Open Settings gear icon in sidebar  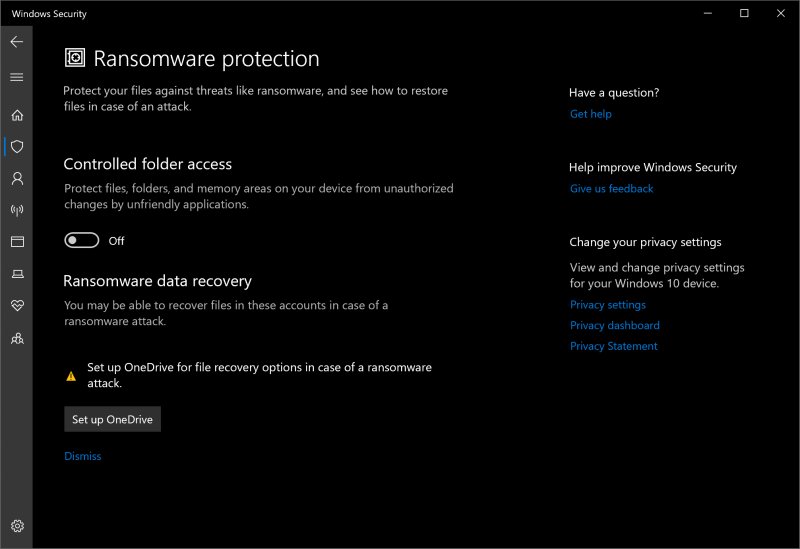[x=17, y=526]
